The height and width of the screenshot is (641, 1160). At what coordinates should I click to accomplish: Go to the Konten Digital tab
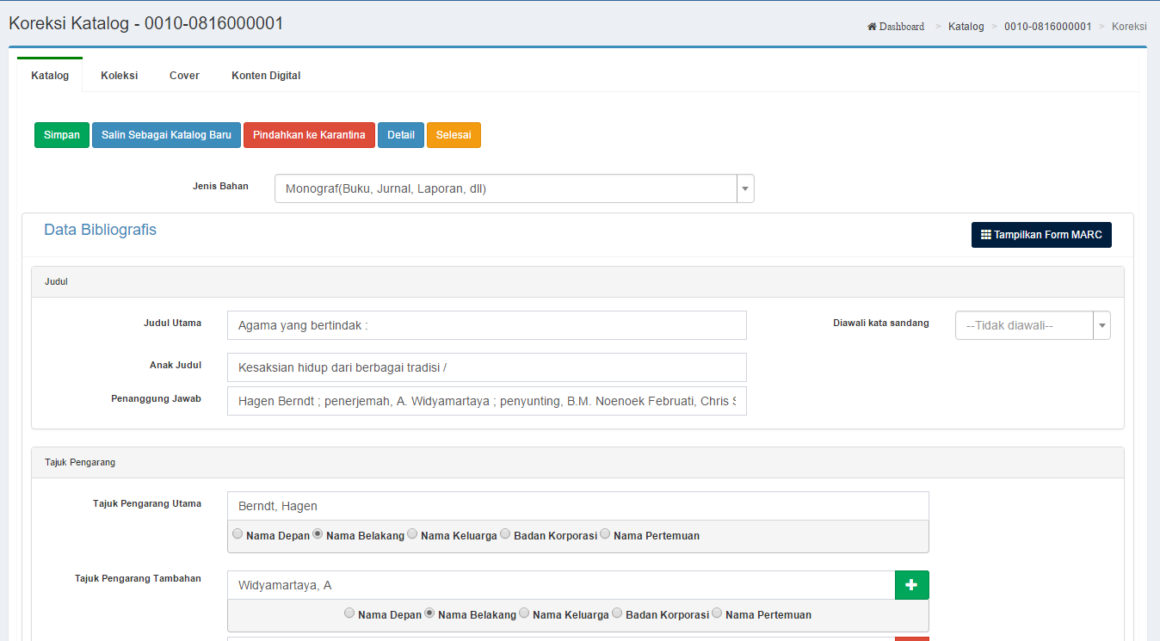(x=266, y=75)
